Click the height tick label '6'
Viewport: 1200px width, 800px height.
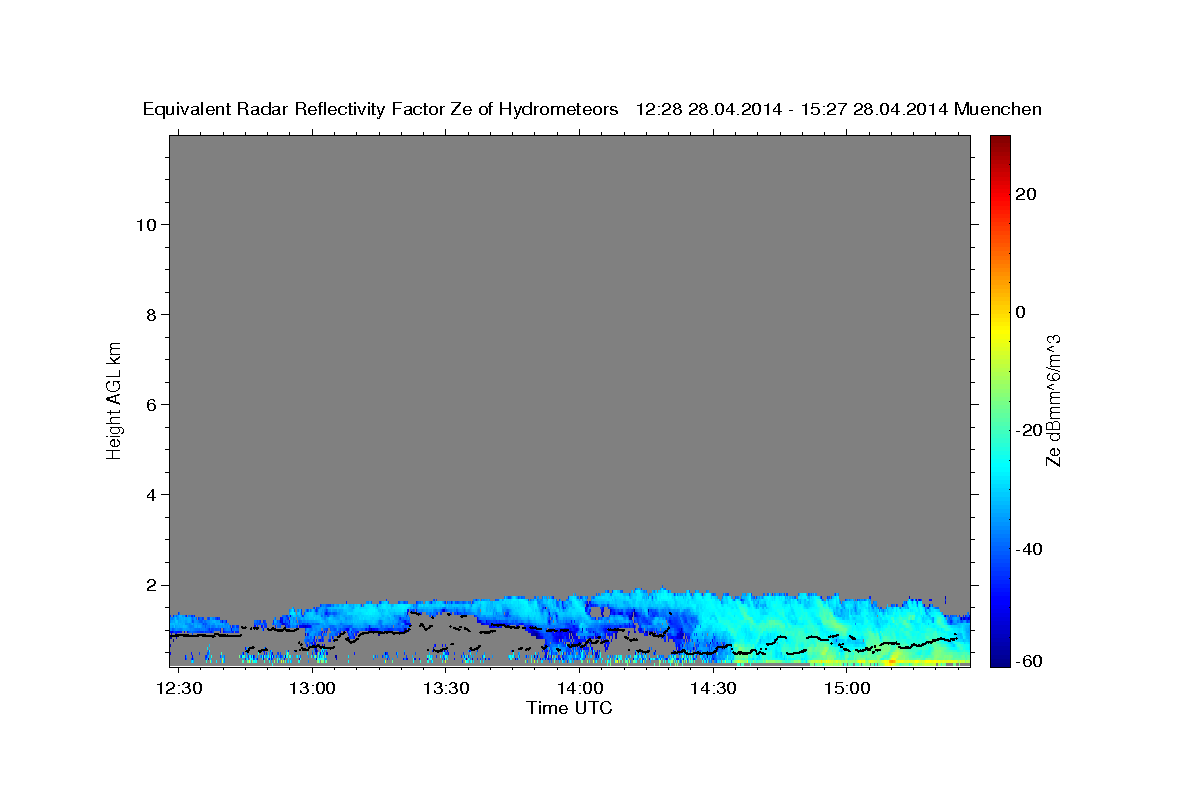point(150,404)
